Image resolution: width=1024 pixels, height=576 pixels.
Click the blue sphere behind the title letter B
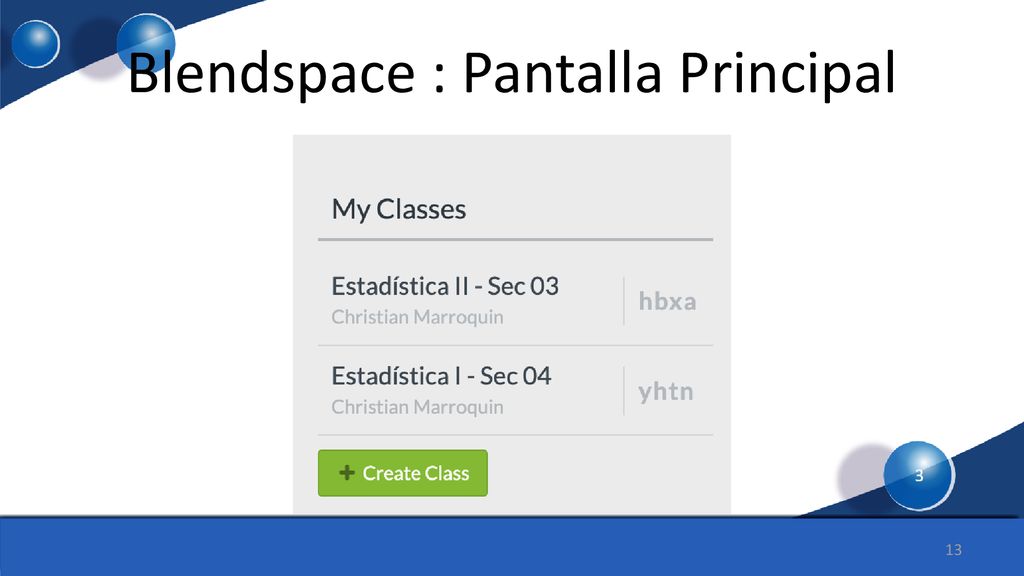[146, 42]
